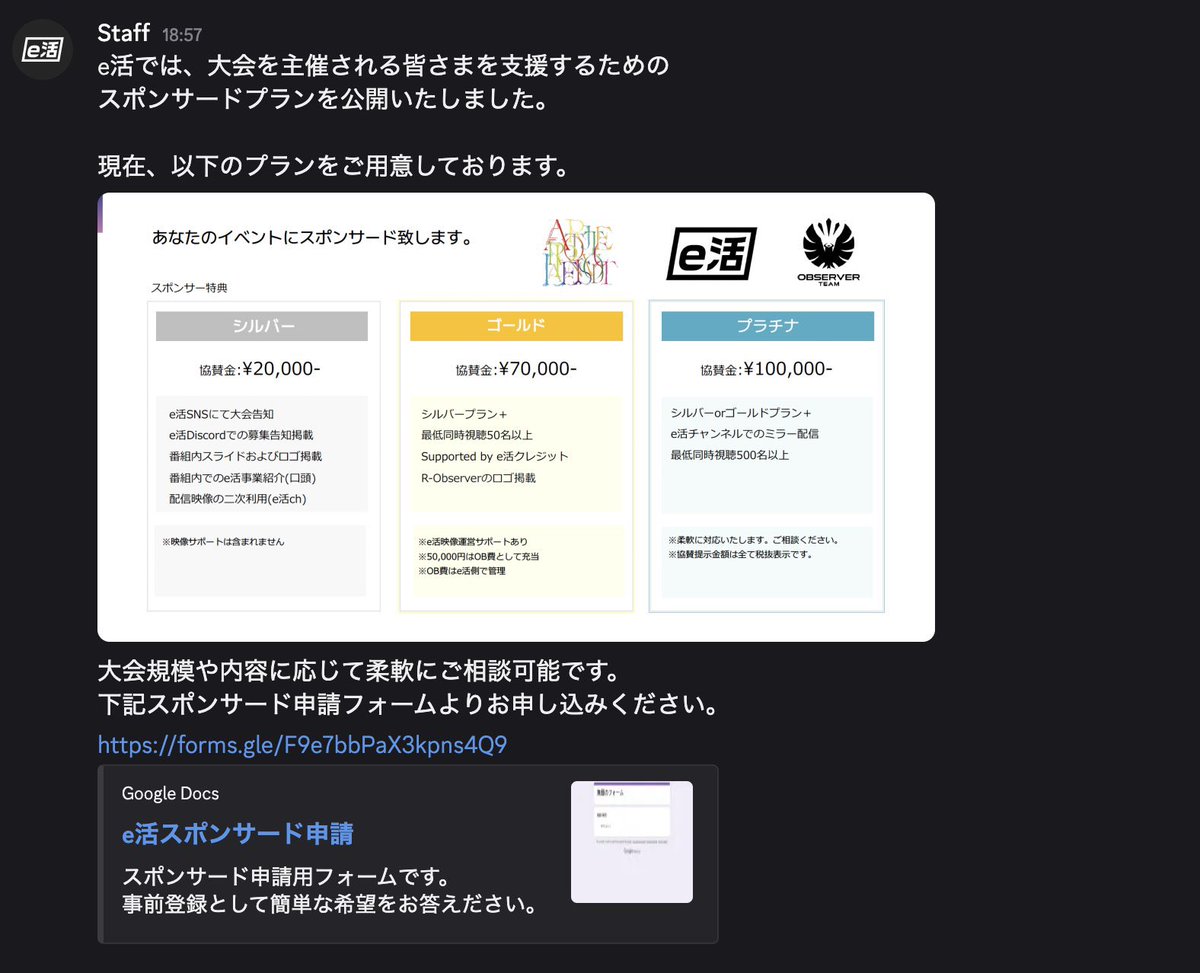Open the sponsor plan image attachment

(x=516, y=417)
